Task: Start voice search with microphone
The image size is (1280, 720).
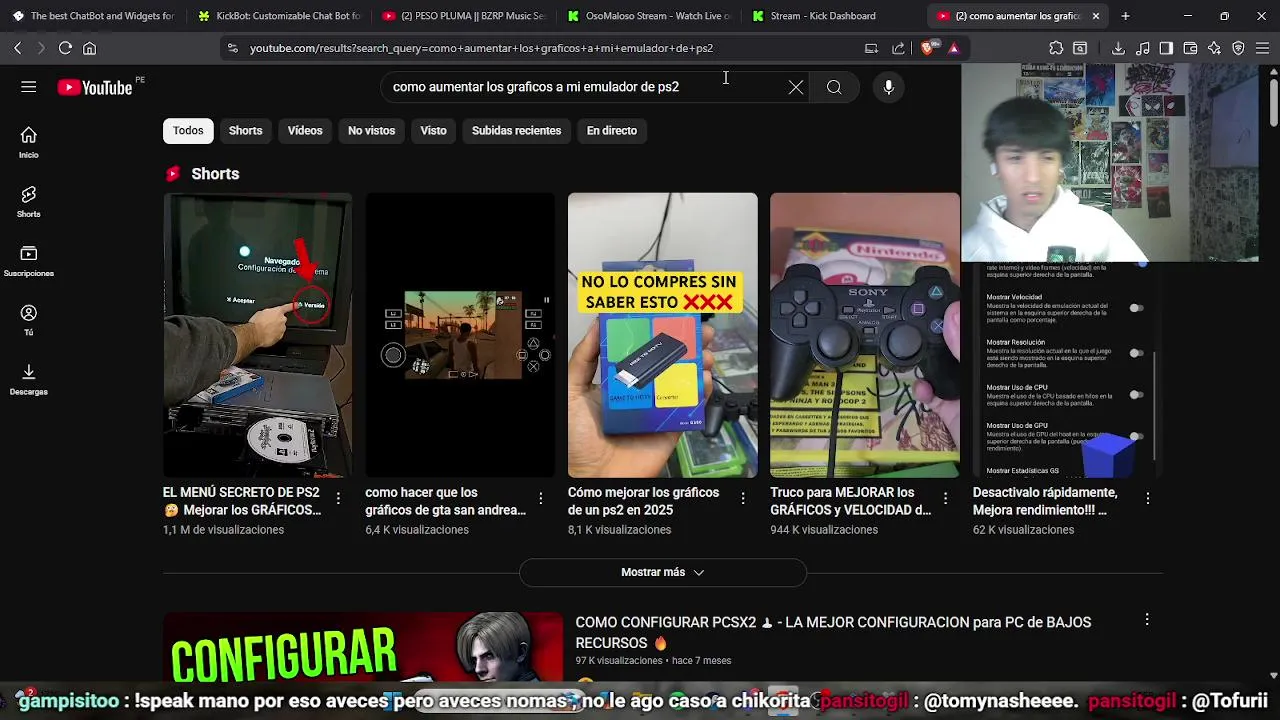Action: [x=888, y=87]
